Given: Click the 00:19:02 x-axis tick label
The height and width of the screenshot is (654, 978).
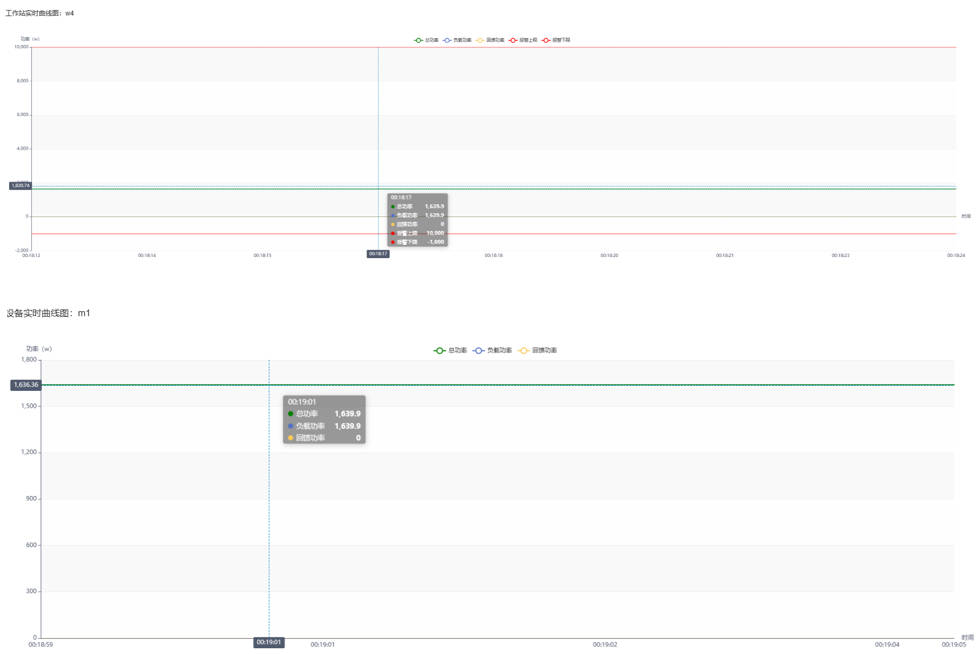Looking at the screenshot, I should [x=605, y=645].
